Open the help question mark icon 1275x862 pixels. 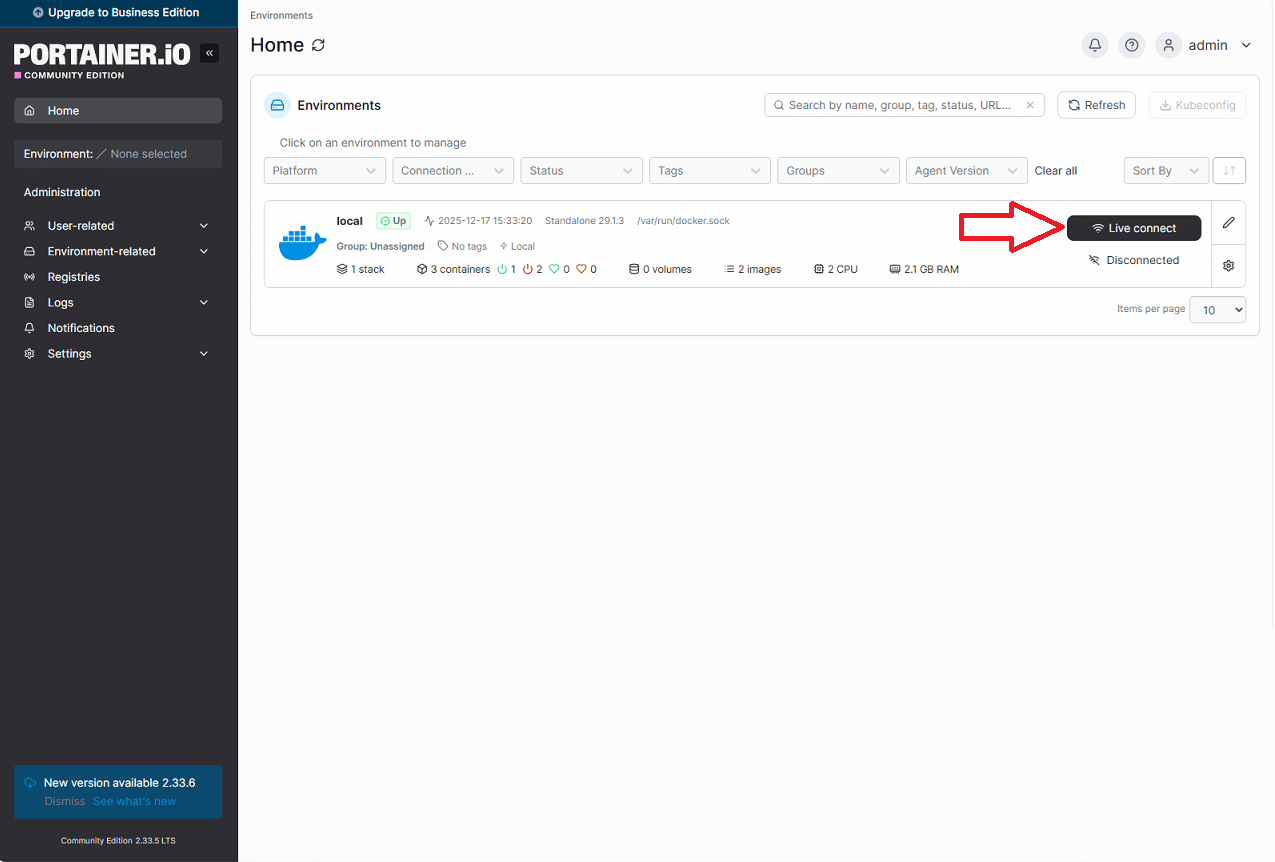1131,45
